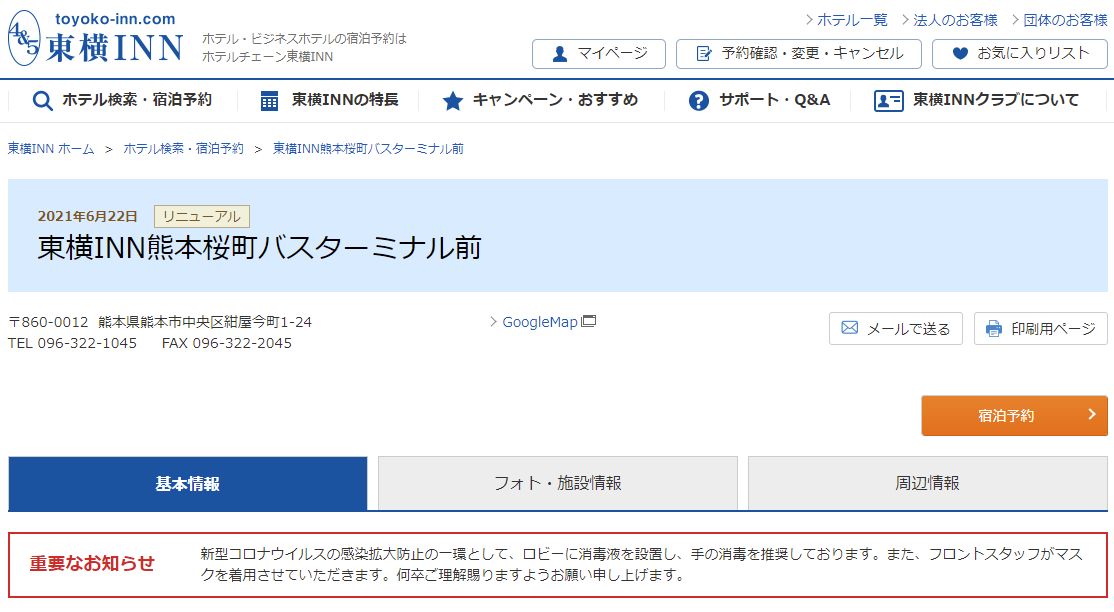Open 東横INNクラブについて menu

[977, 100]
